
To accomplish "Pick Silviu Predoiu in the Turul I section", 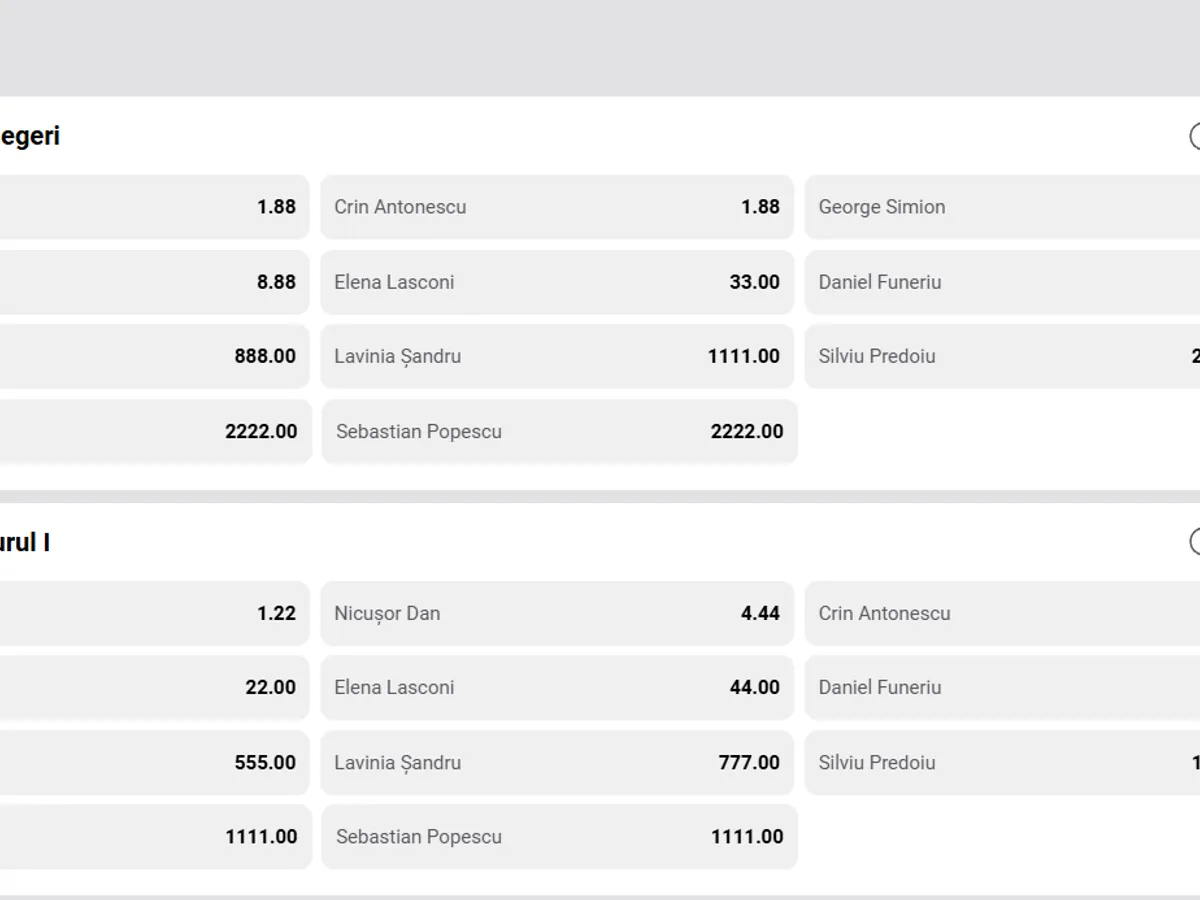I will (1000, 762).
